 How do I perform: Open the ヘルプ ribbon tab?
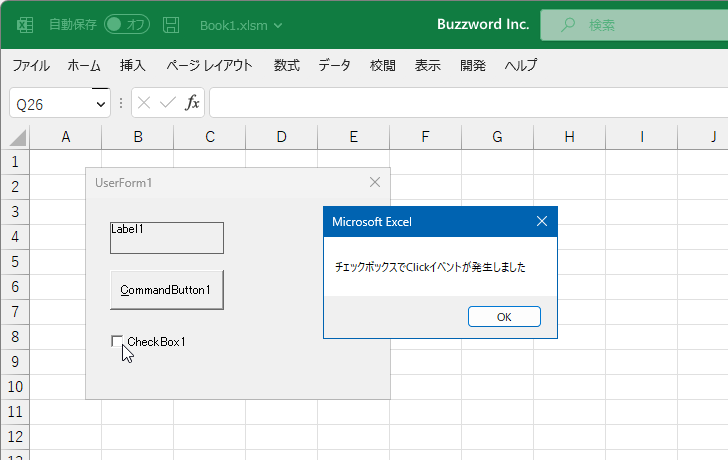coord(521,65)
